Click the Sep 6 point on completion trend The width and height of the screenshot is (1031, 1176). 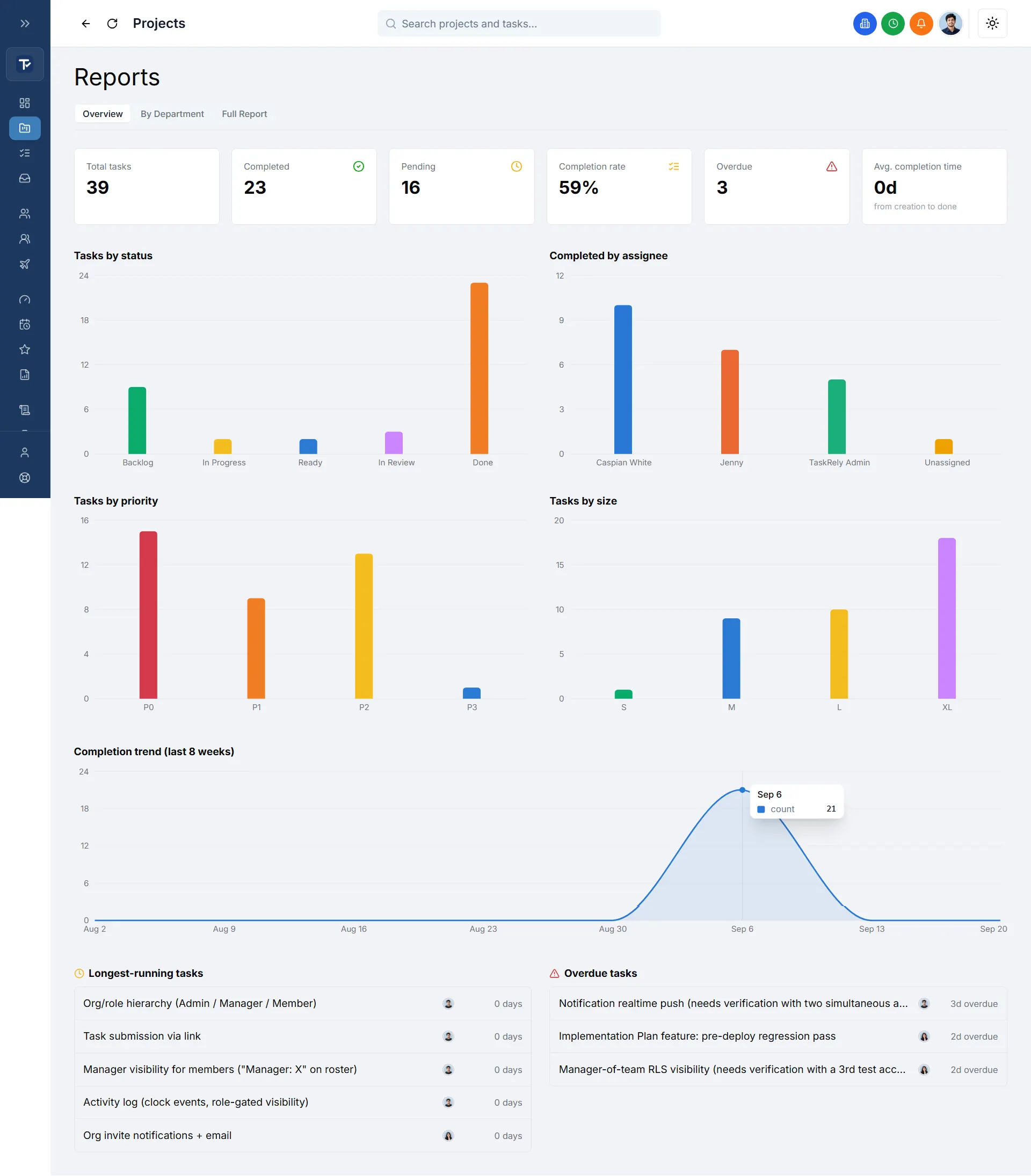tap(742, 790)
